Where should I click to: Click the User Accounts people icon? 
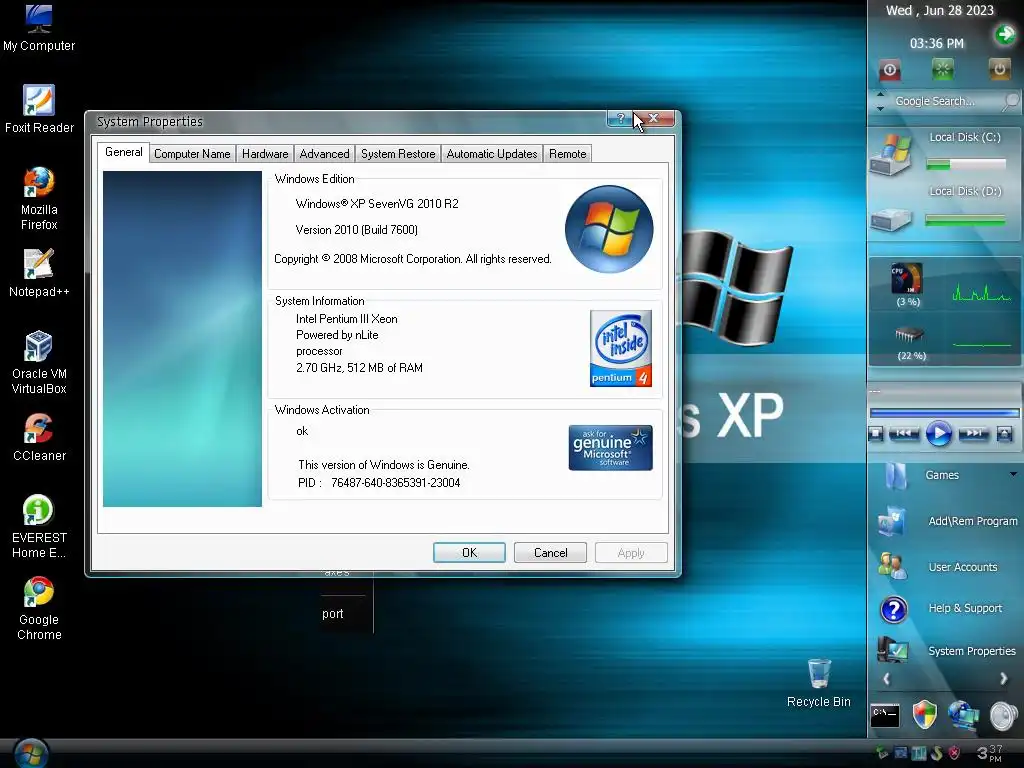pyautogui.click(x=892, y=566)
